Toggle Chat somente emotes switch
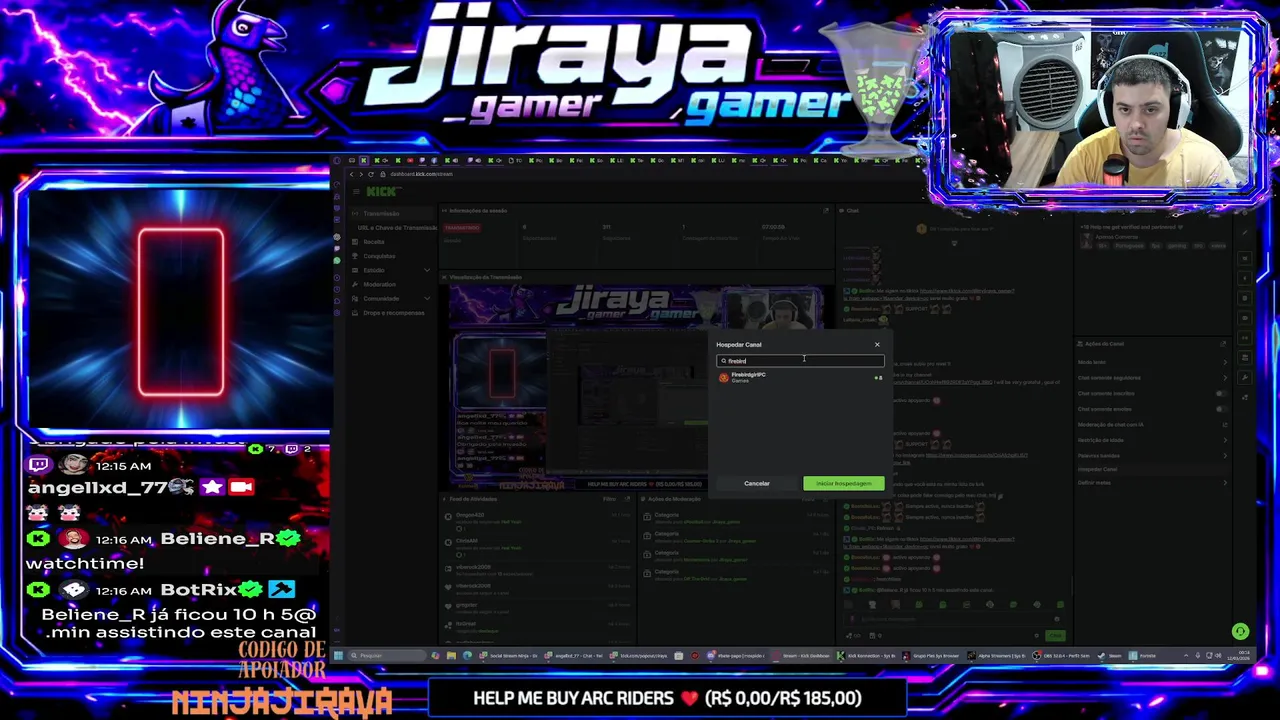The height and width of the screenshot is (720, 1280). tap(1223, 409)
